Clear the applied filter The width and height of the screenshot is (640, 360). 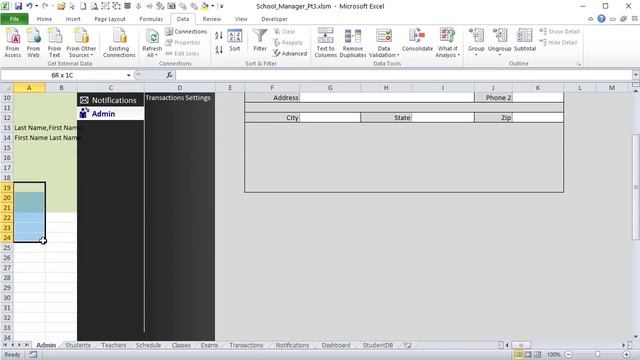[x=284, y=31]
